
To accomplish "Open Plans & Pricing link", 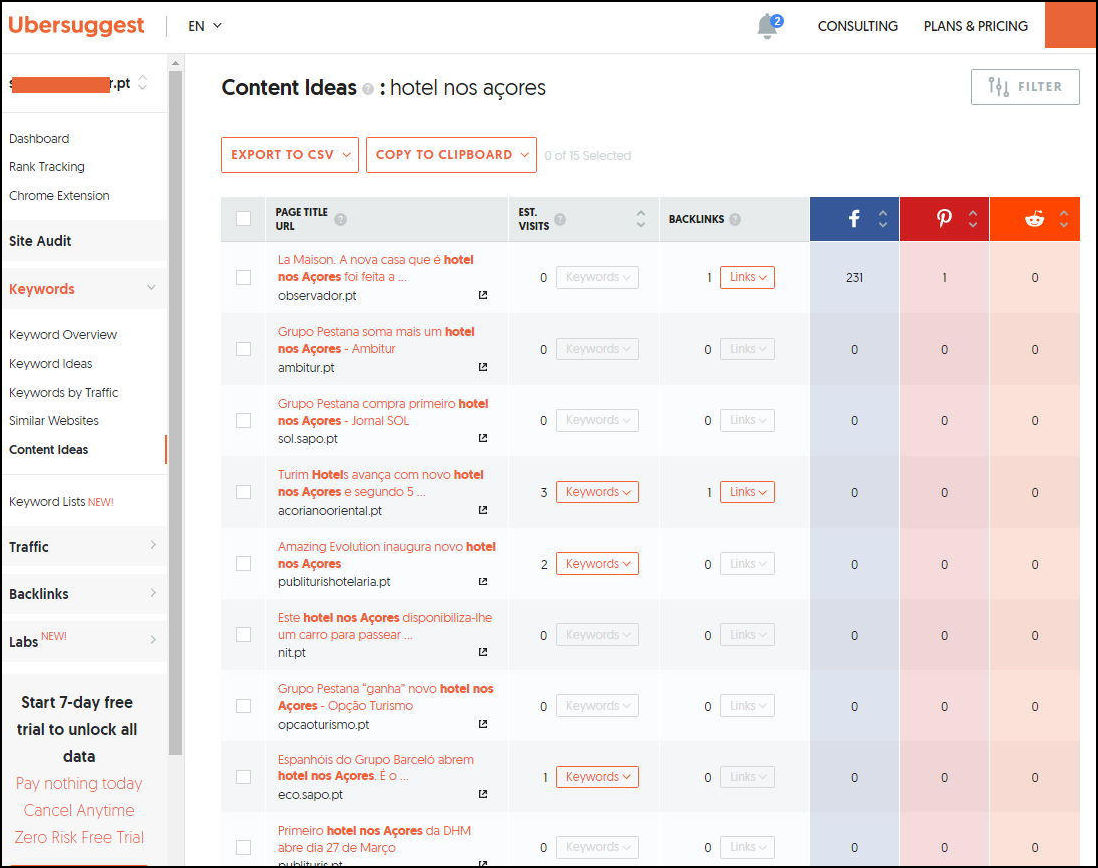I will 975,26.
